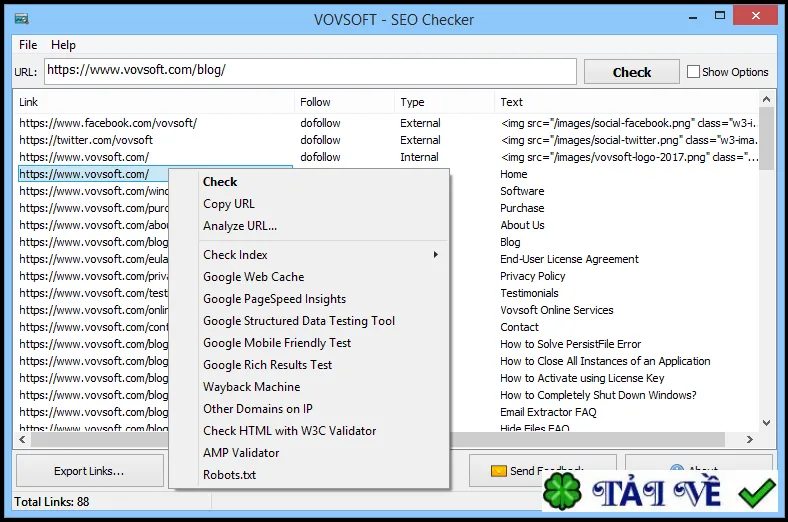Open the File menu
788x522 pixels.
pyautogui.click(x=28, y=45)
